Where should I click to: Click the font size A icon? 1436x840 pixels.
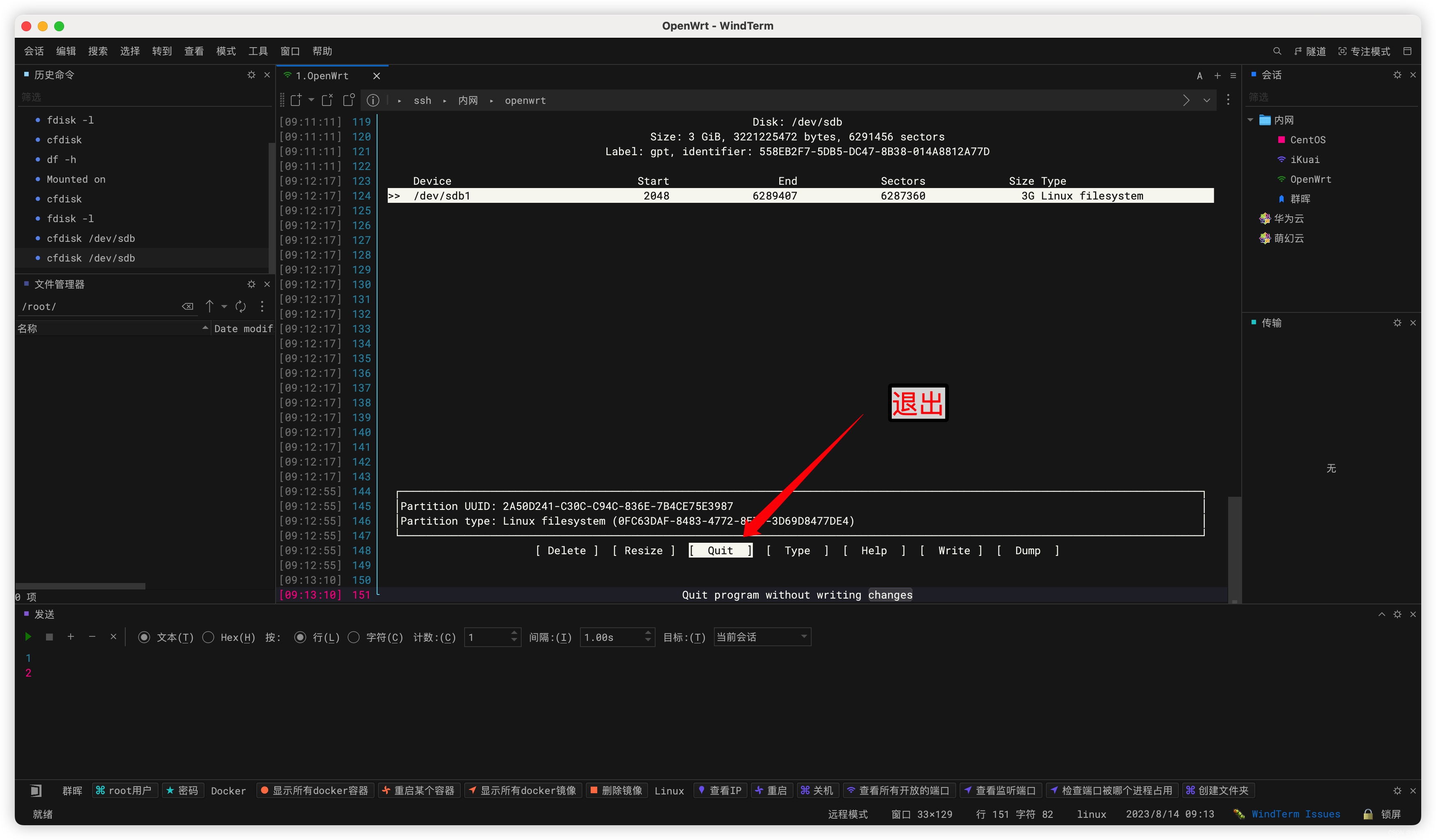click(1199, 76)
